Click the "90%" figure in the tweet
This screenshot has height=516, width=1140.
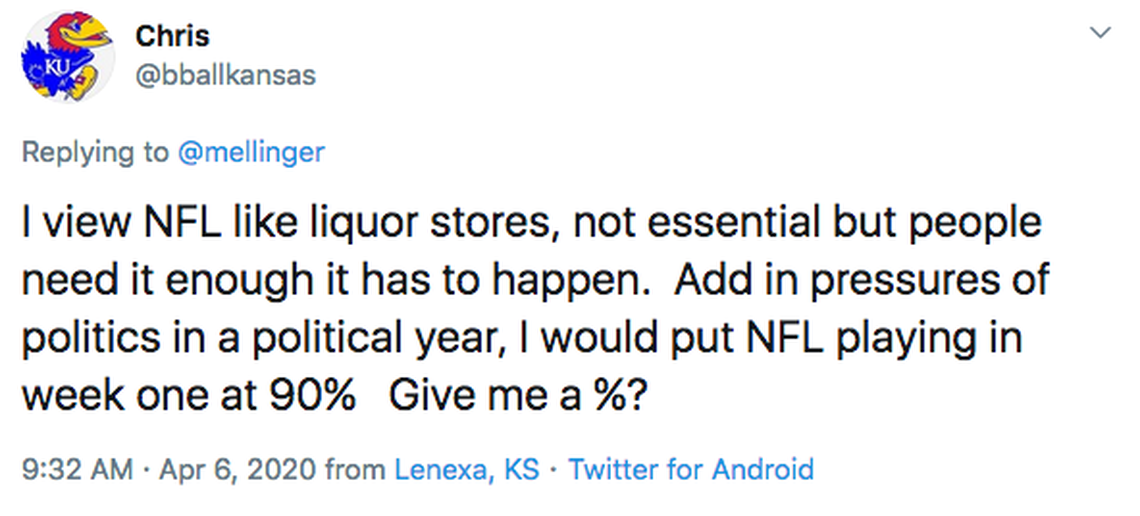[313, 395]
